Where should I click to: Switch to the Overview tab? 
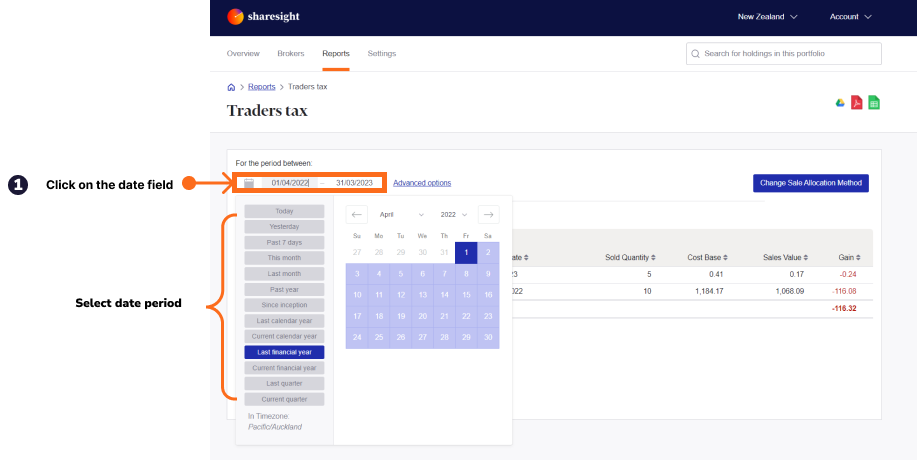[243, 54]
